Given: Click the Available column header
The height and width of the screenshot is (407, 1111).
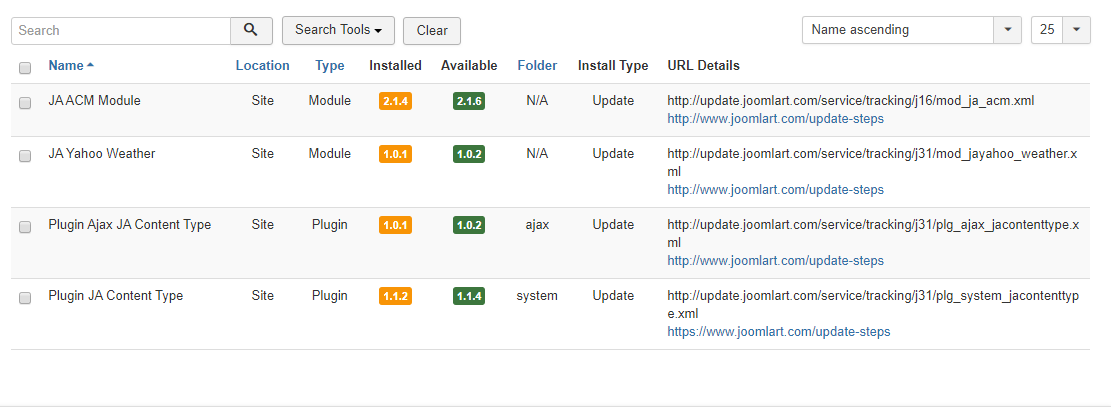Looking at the screenshot, I should click(469, 65).
